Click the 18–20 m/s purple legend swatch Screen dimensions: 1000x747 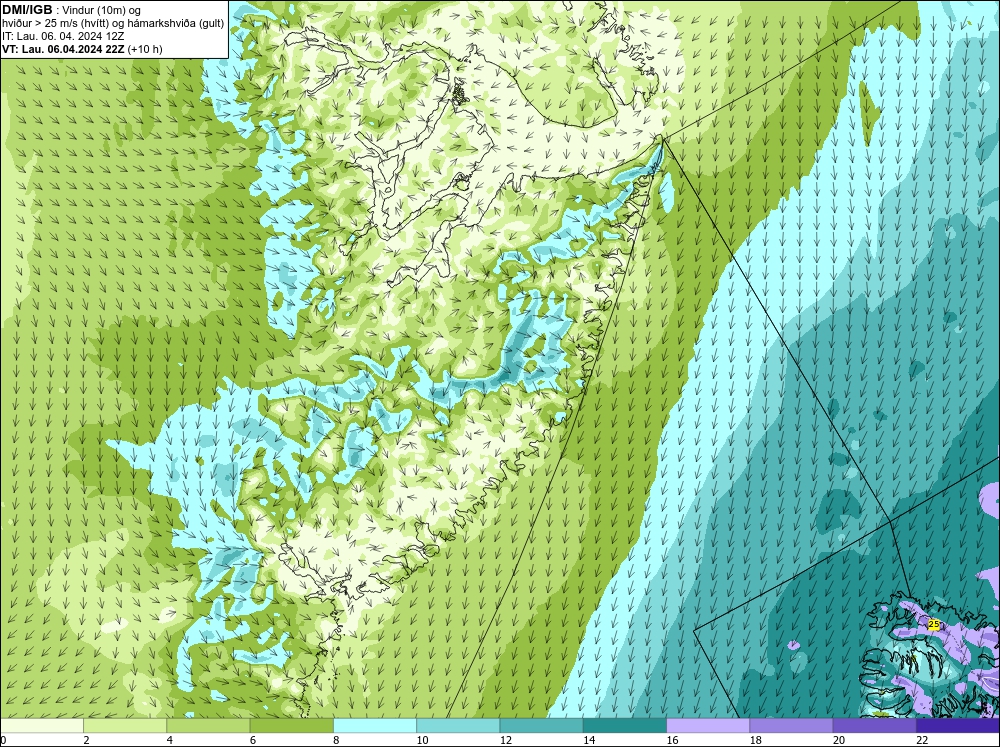tap(791, 725)
